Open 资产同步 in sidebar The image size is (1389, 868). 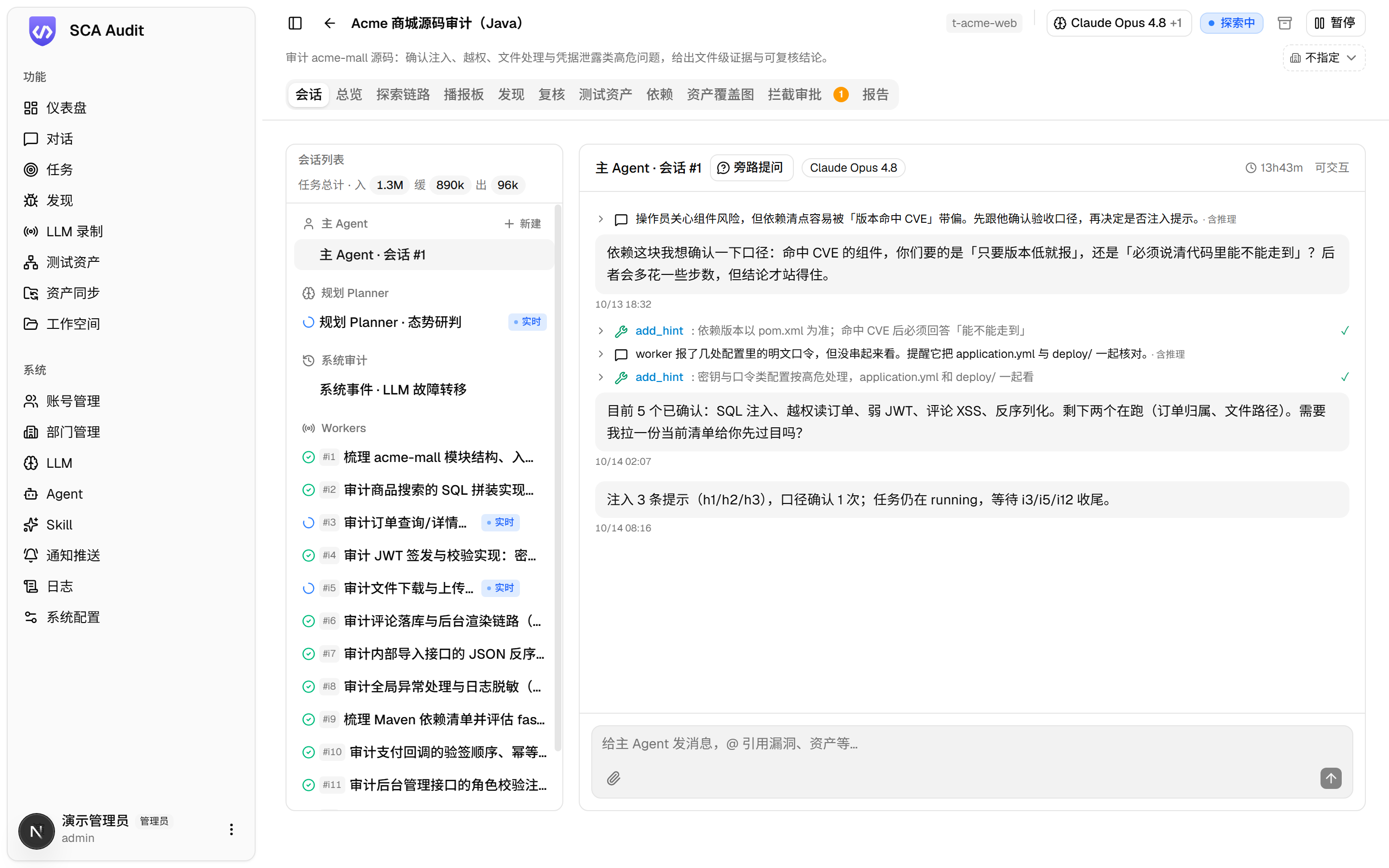131,293
